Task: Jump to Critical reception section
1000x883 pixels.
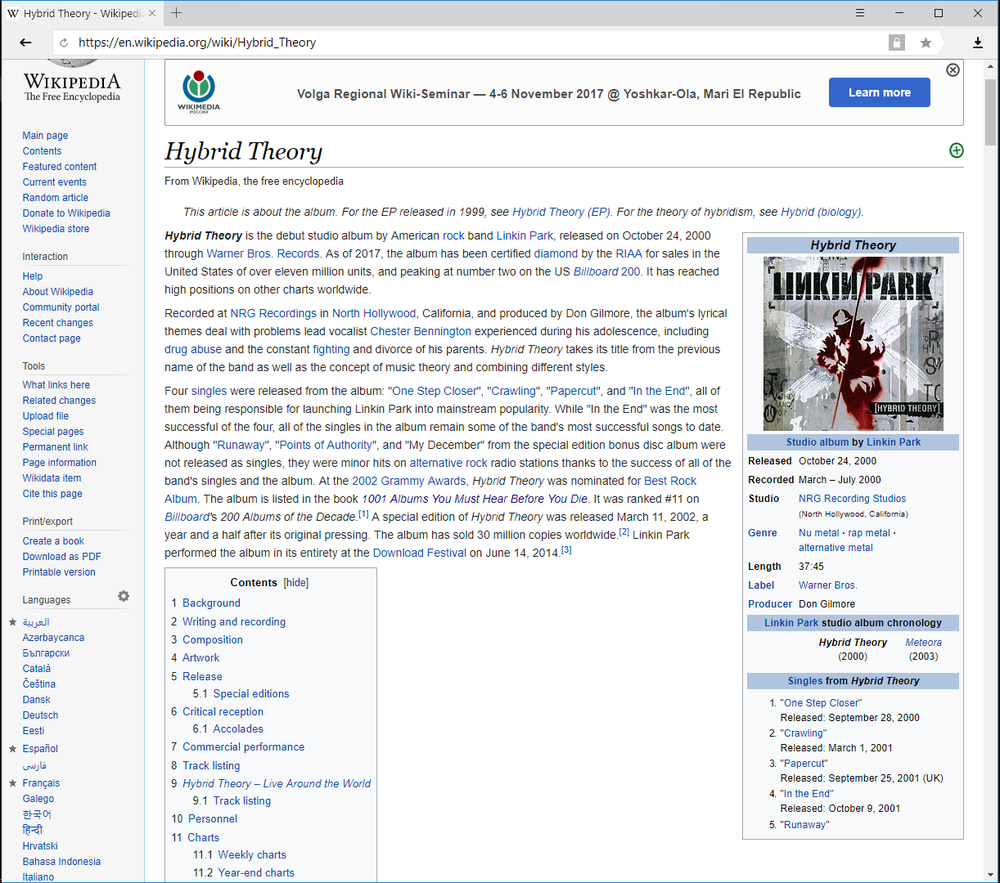Action: [222, 712]
